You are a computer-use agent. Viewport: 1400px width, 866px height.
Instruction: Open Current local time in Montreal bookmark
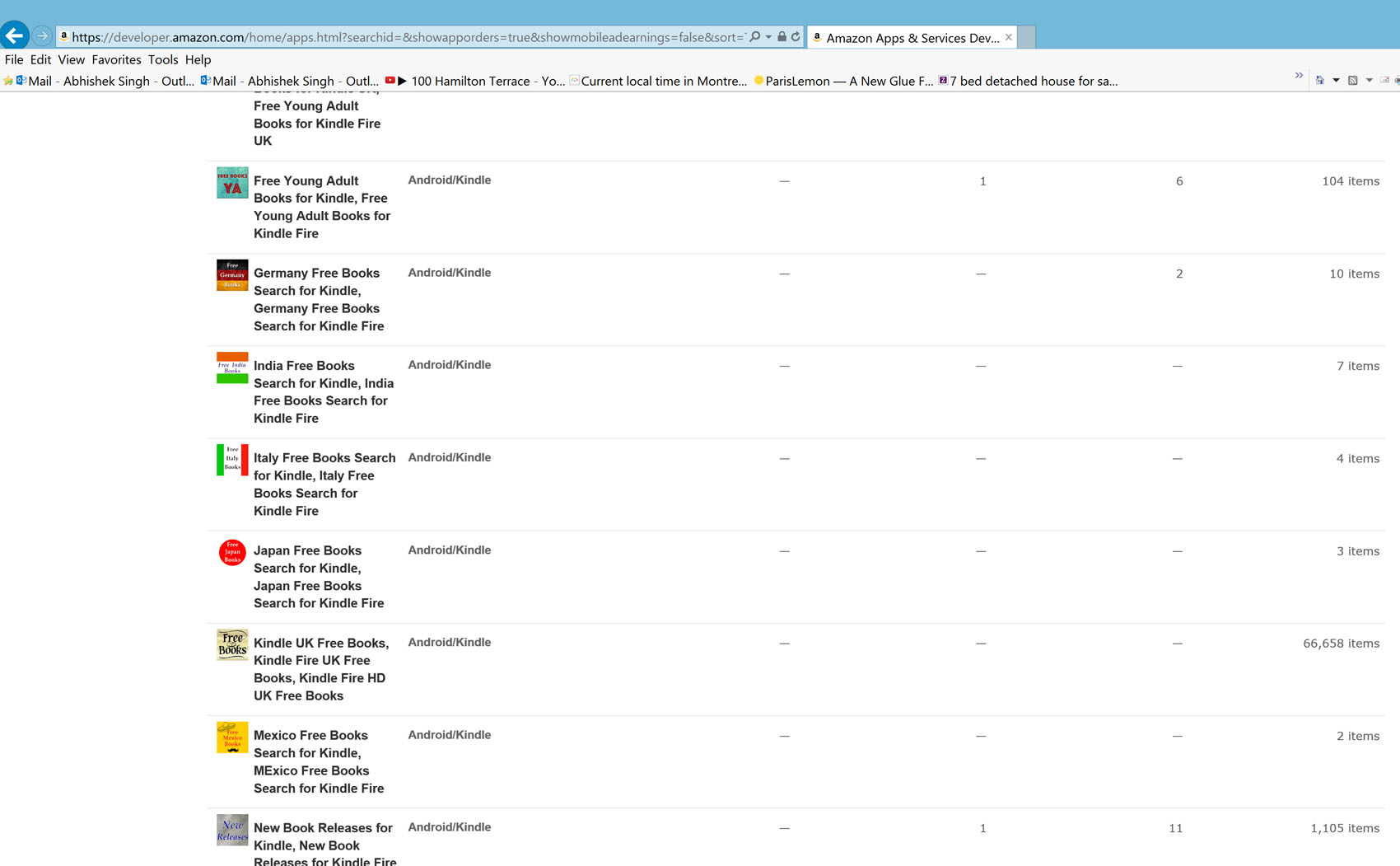[x=659, y=81]
